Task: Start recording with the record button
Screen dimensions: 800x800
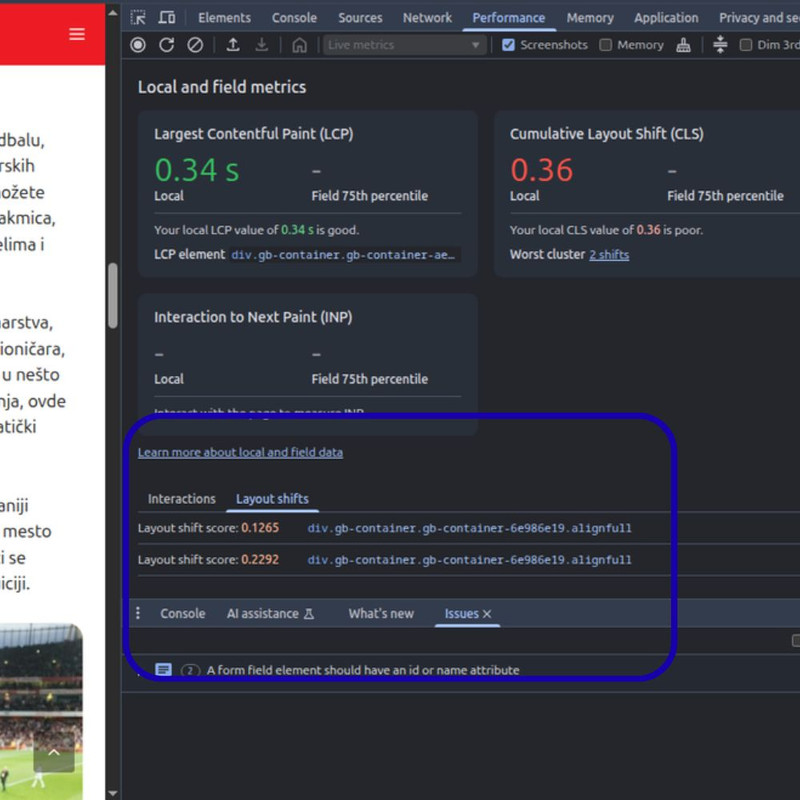Action: tap(138, 45)
